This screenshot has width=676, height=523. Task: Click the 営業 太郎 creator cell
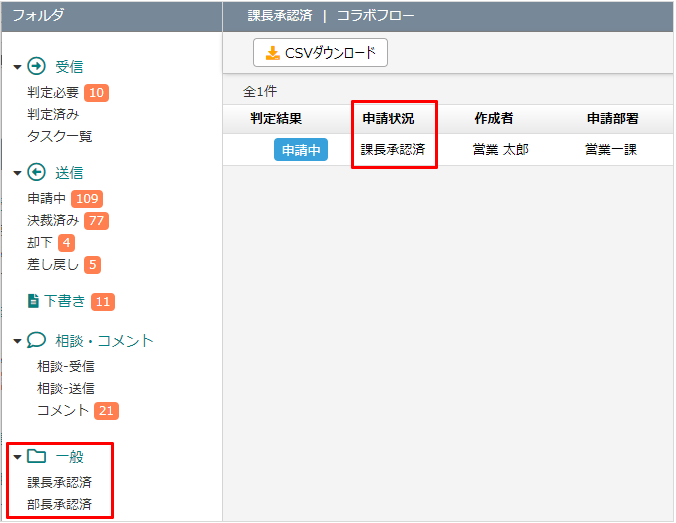pyautogui.click(x=501, y=150)
